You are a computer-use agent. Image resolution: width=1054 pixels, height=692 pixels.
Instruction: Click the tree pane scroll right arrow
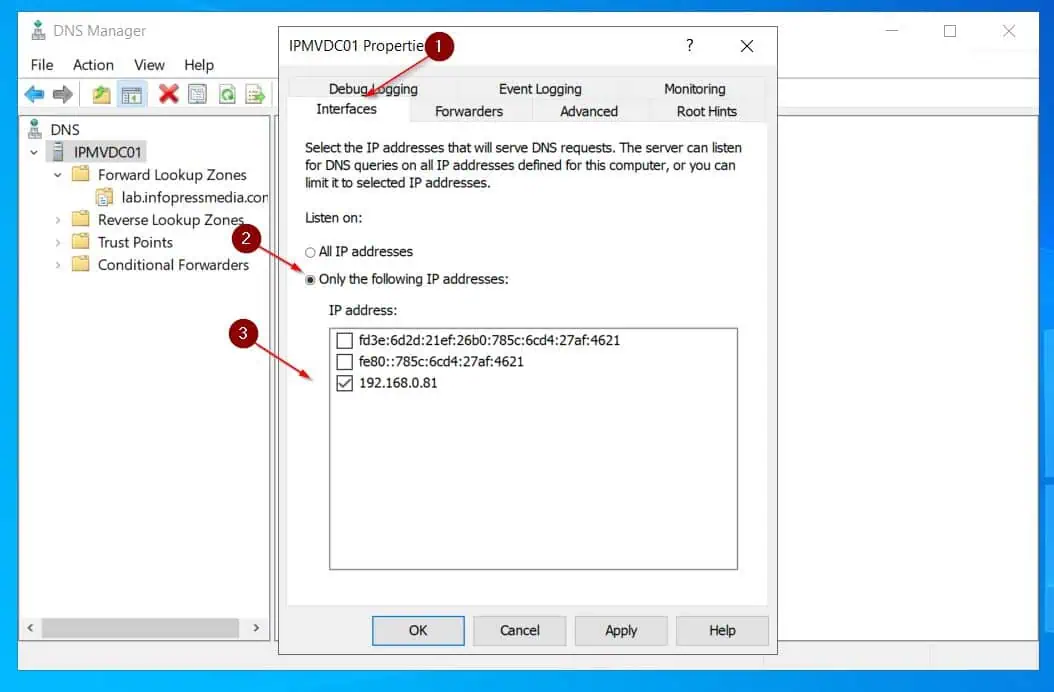coord(256,627)
